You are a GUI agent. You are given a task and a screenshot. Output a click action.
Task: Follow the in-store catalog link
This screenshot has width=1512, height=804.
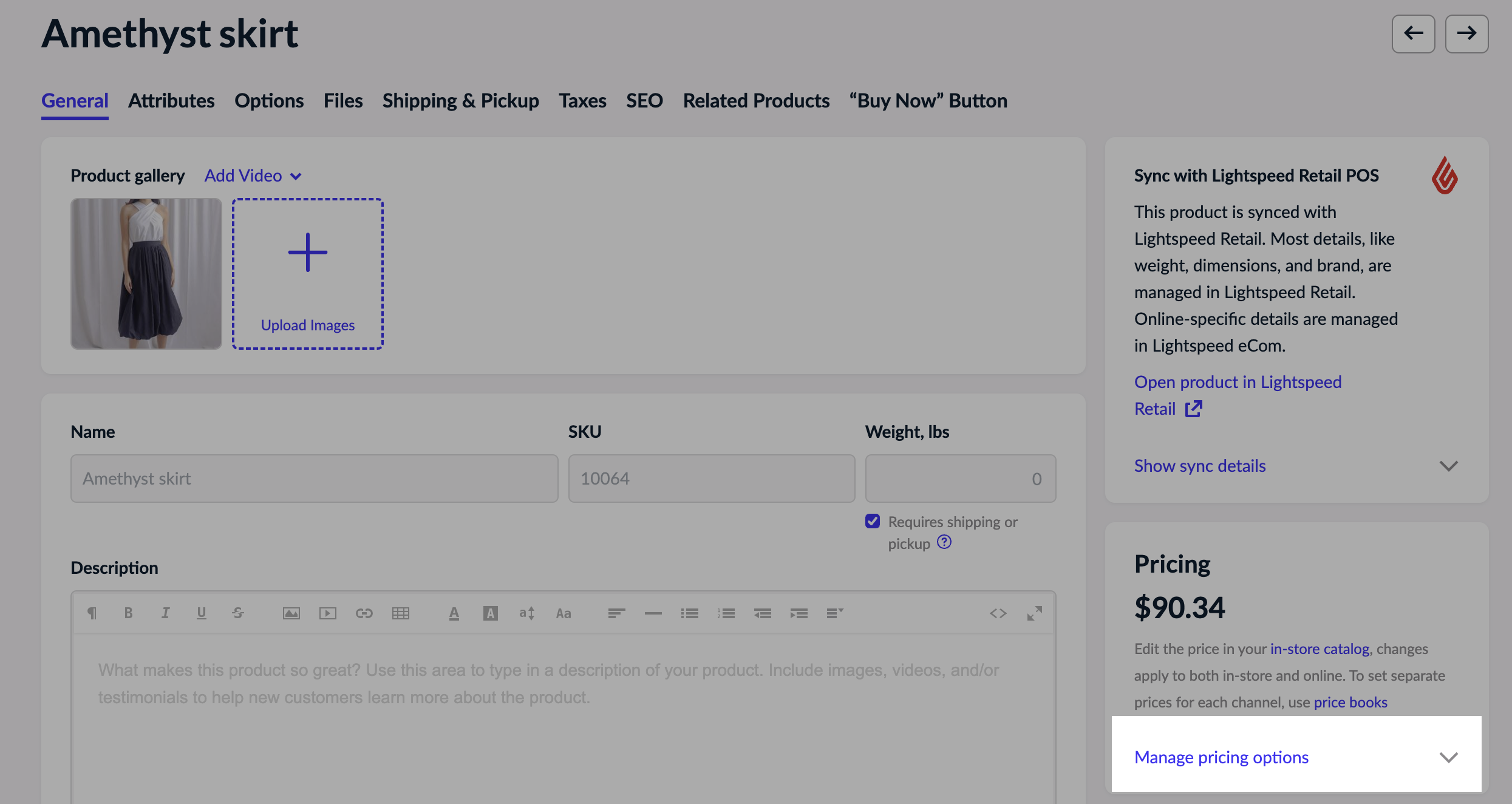click(1320, 649)
